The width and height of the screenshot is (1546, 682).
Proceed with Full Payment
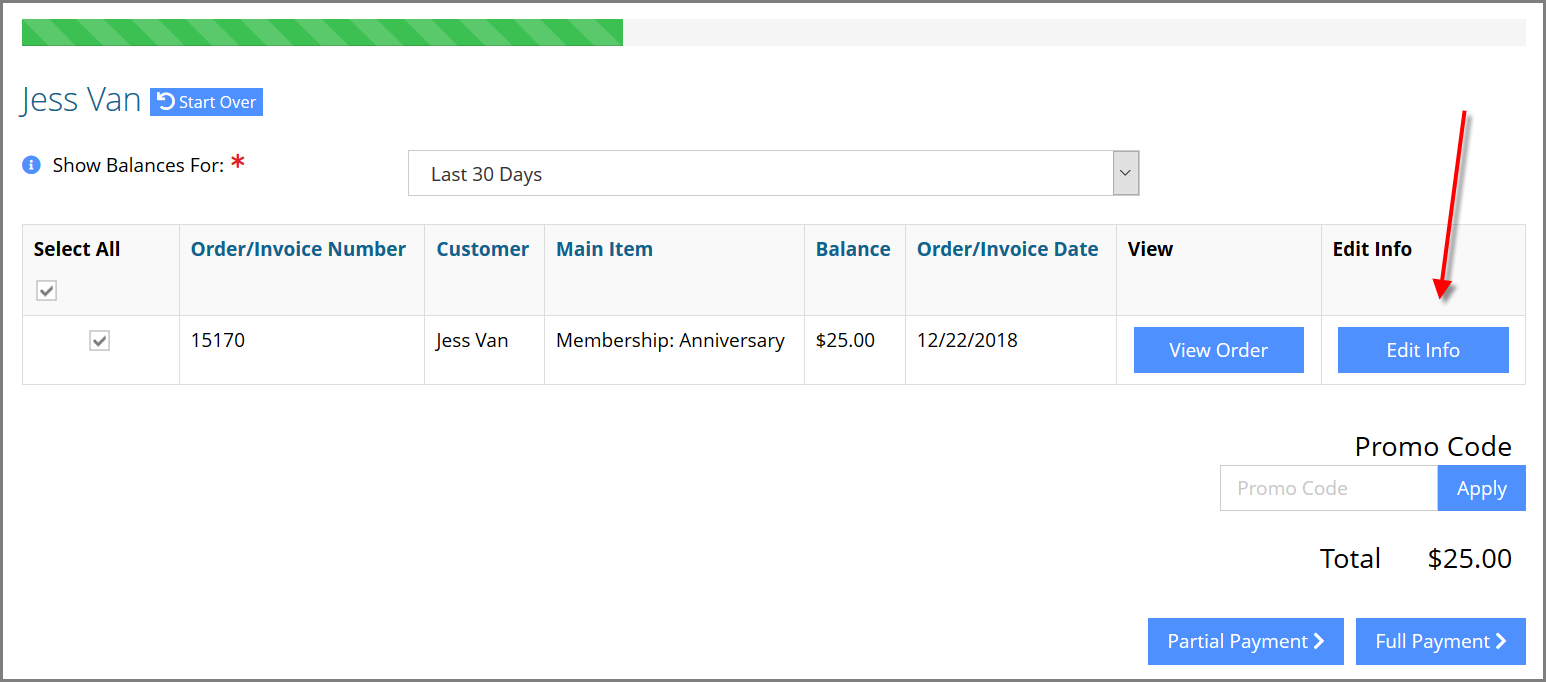(1441, 641)
